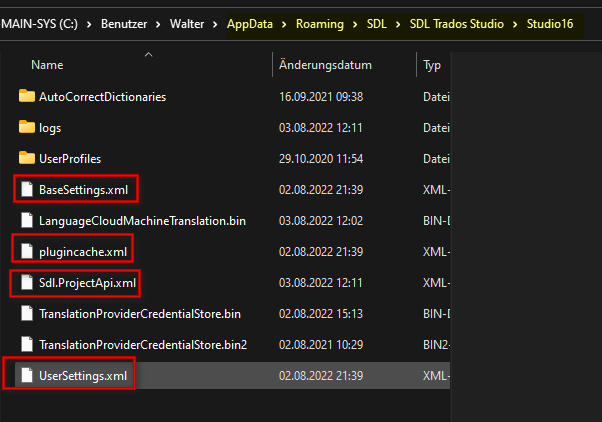Open the AutoCorrectDictionaries folder icon
The width and height of the screenshot is (602, 422).
(x=27, y=96)
